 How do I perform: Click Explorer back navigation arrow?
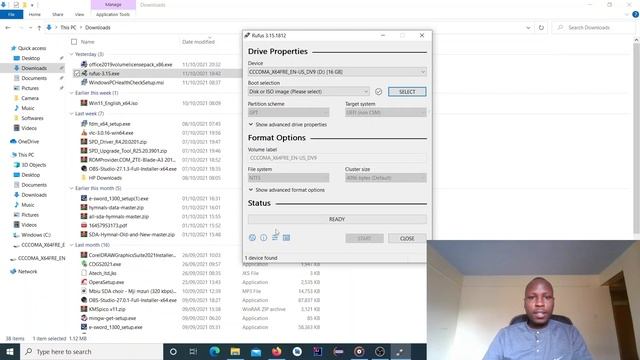[8, 27]
